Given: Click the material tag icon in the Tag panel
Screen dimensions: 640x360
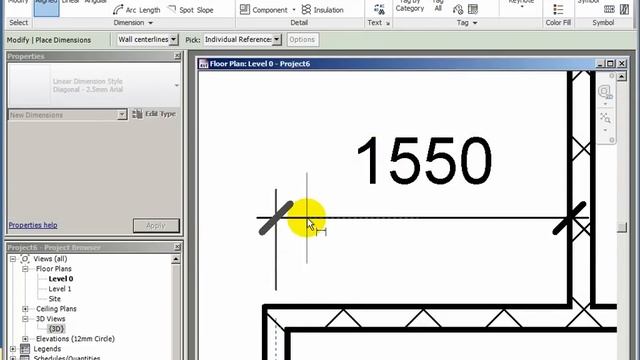Looking at the screenshot, I should (473, 9).
